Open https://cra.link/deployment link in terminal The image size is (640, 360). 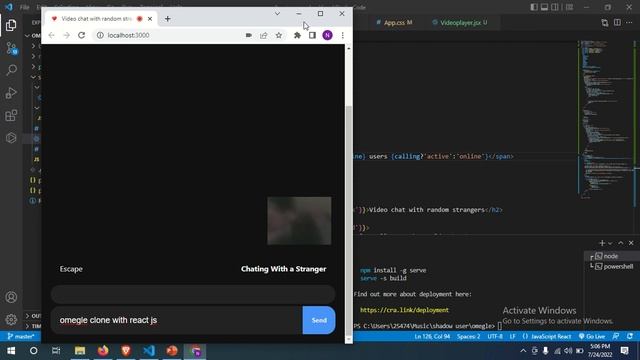404,310
